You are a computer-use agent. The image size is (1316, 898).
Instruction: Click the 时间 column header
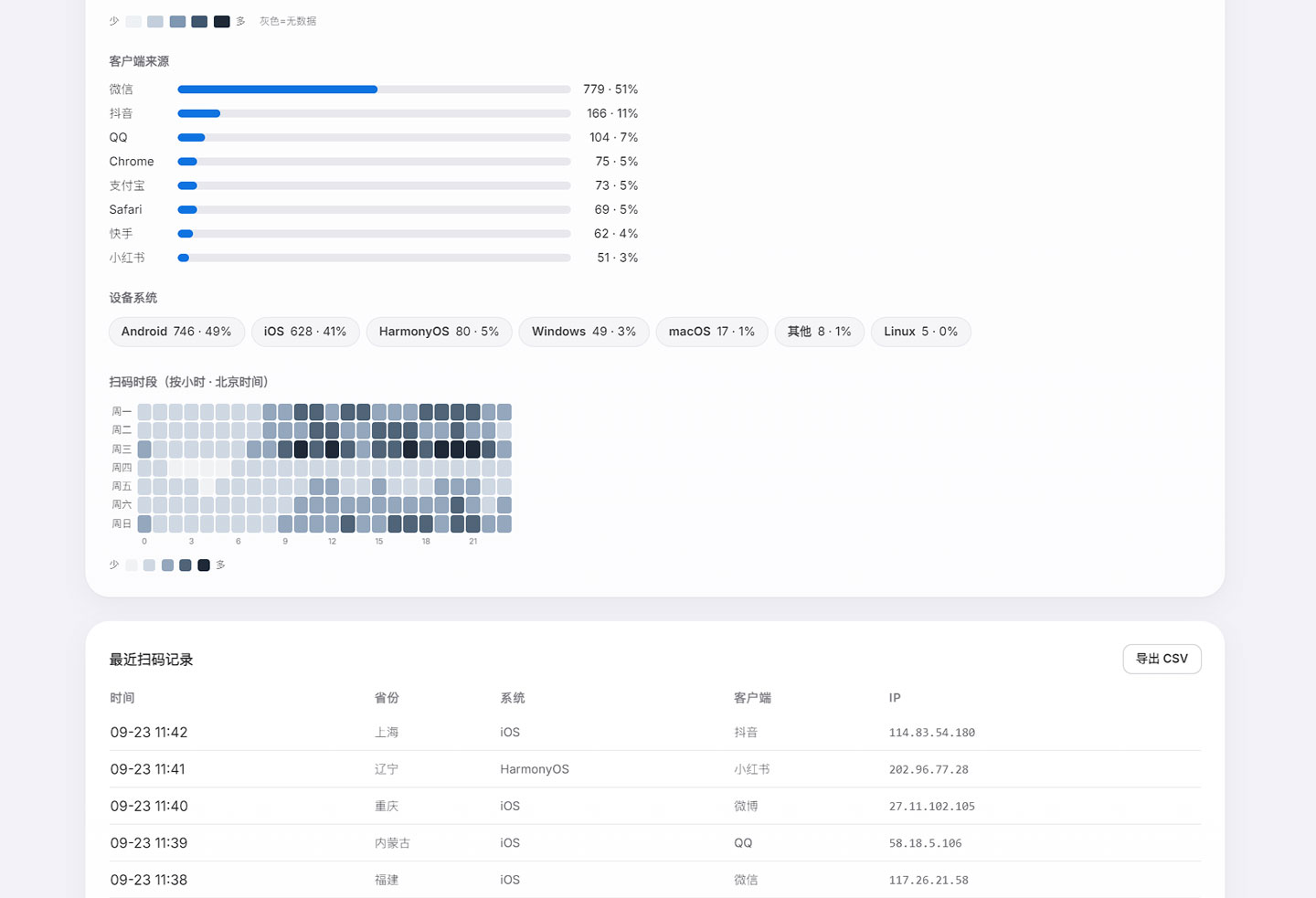122,698
